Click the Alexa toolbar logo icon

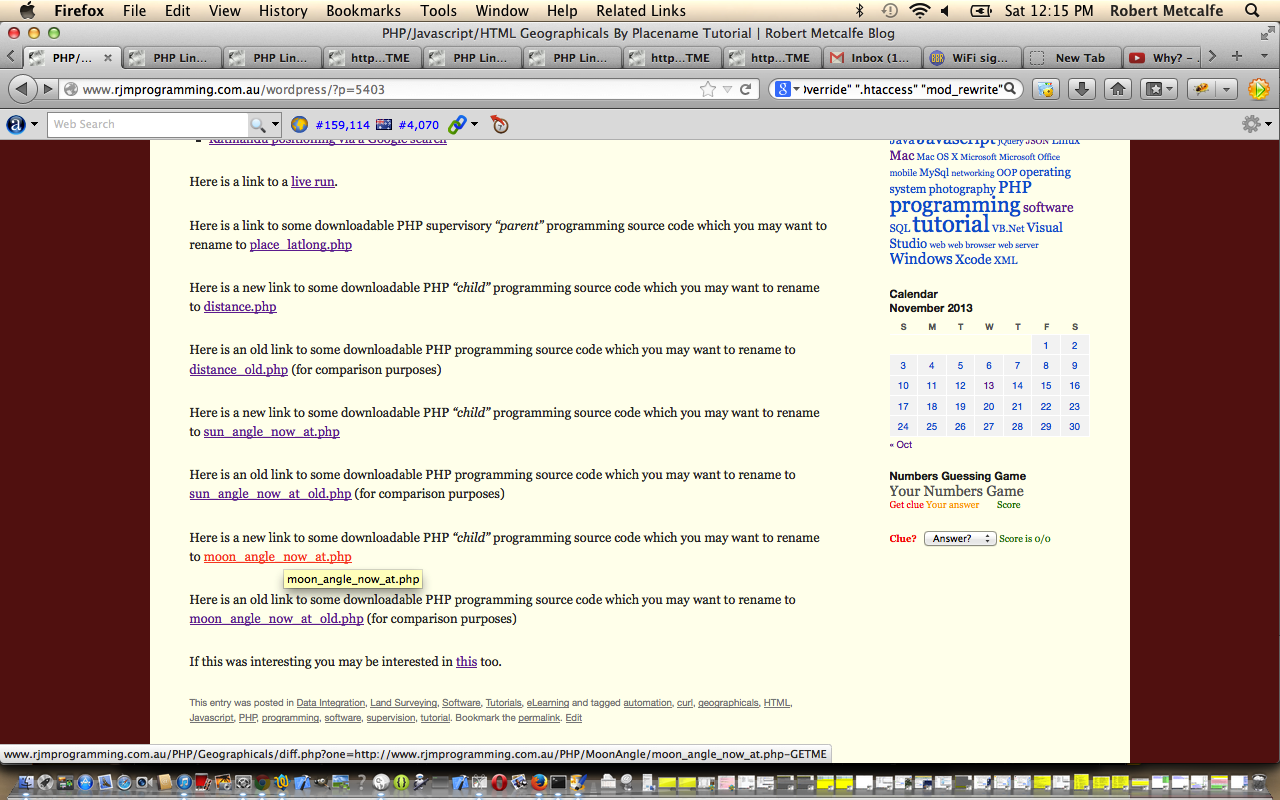pos(16,124)
